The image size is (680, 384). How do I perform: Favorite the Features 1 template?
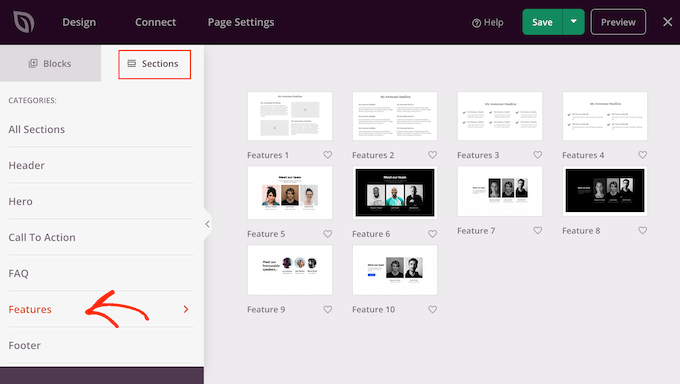point(327,155)
